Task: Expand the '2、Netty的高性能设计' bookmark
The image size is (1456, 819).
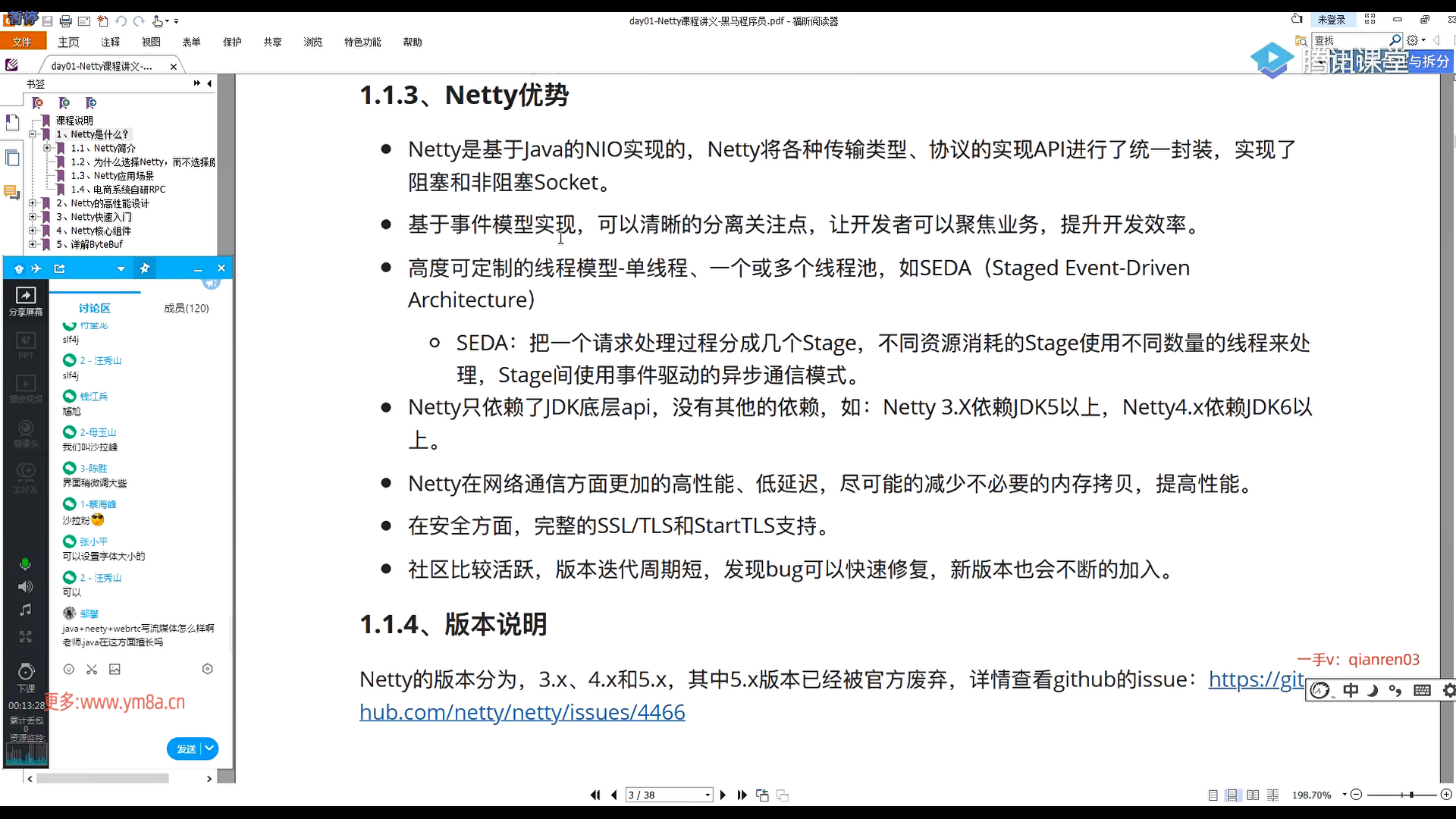Action: click(33, 203)
